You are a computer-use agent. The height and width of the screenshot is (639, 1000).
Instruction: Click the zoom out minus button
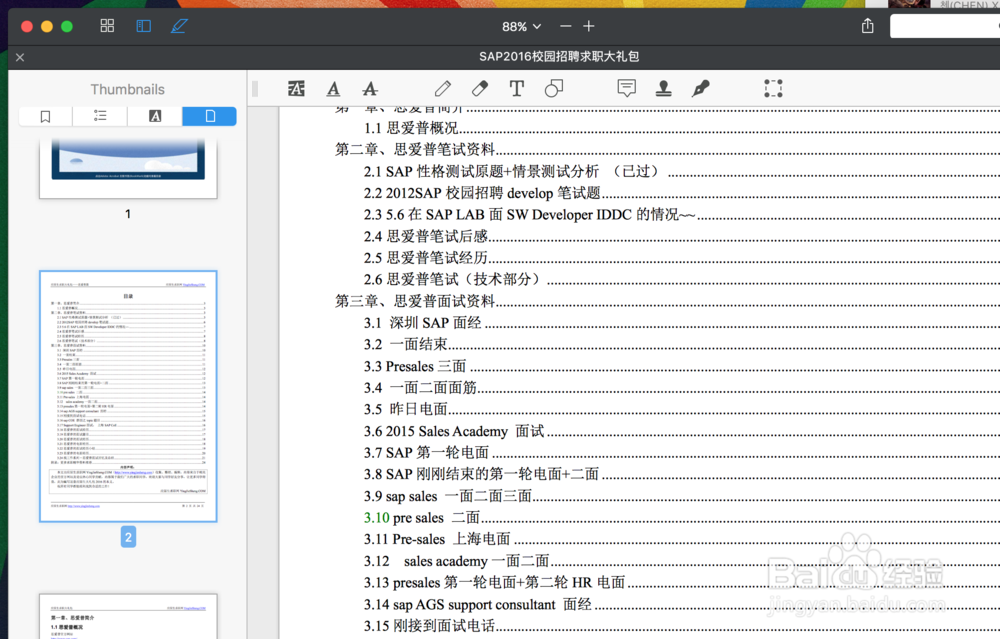tap(566, 26)
